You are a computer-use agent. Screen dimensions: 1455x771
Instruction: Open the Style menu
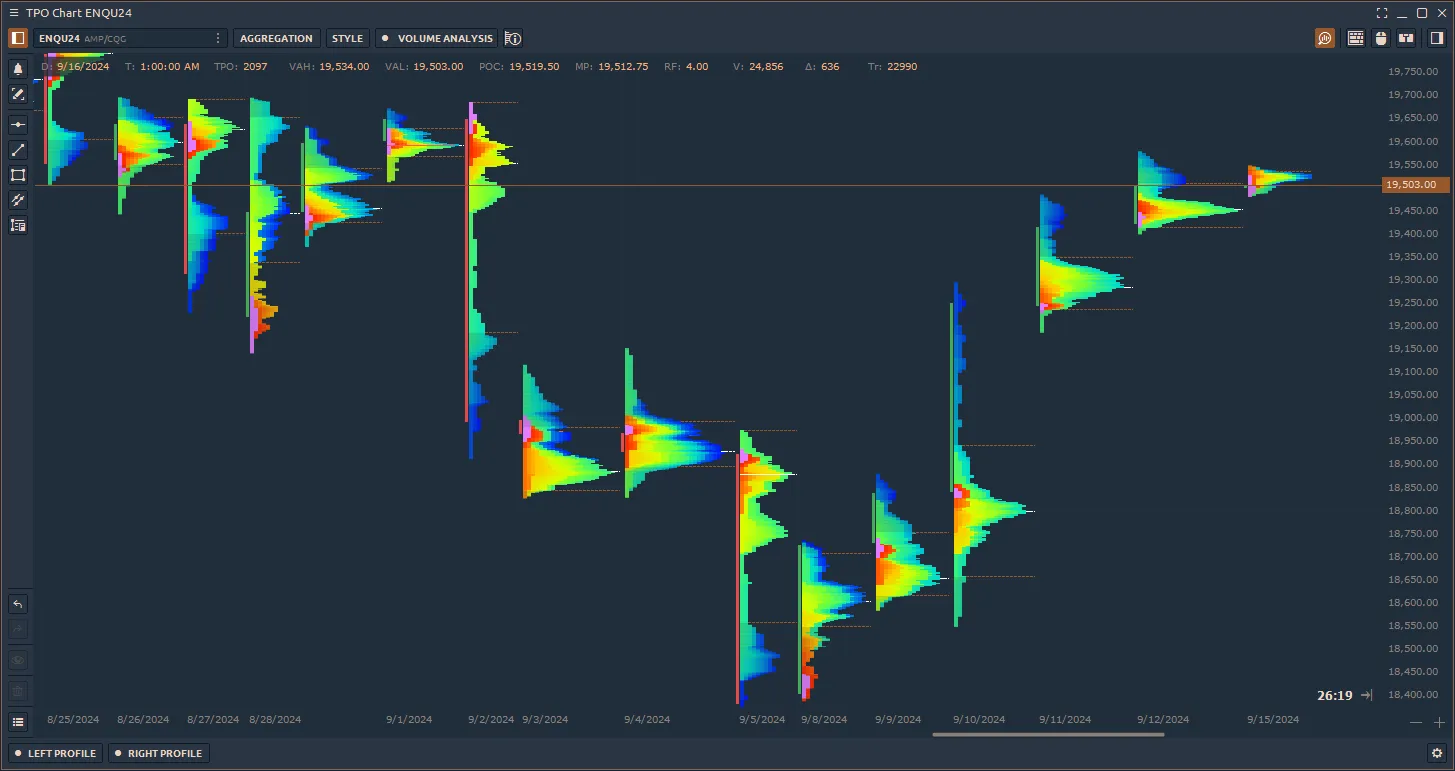[347, 38]
